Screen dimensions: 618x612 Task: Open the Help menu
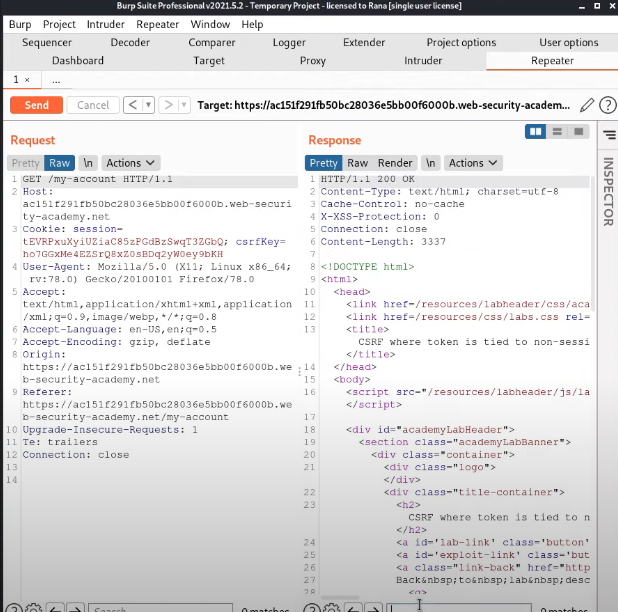[x=252, y=24]
